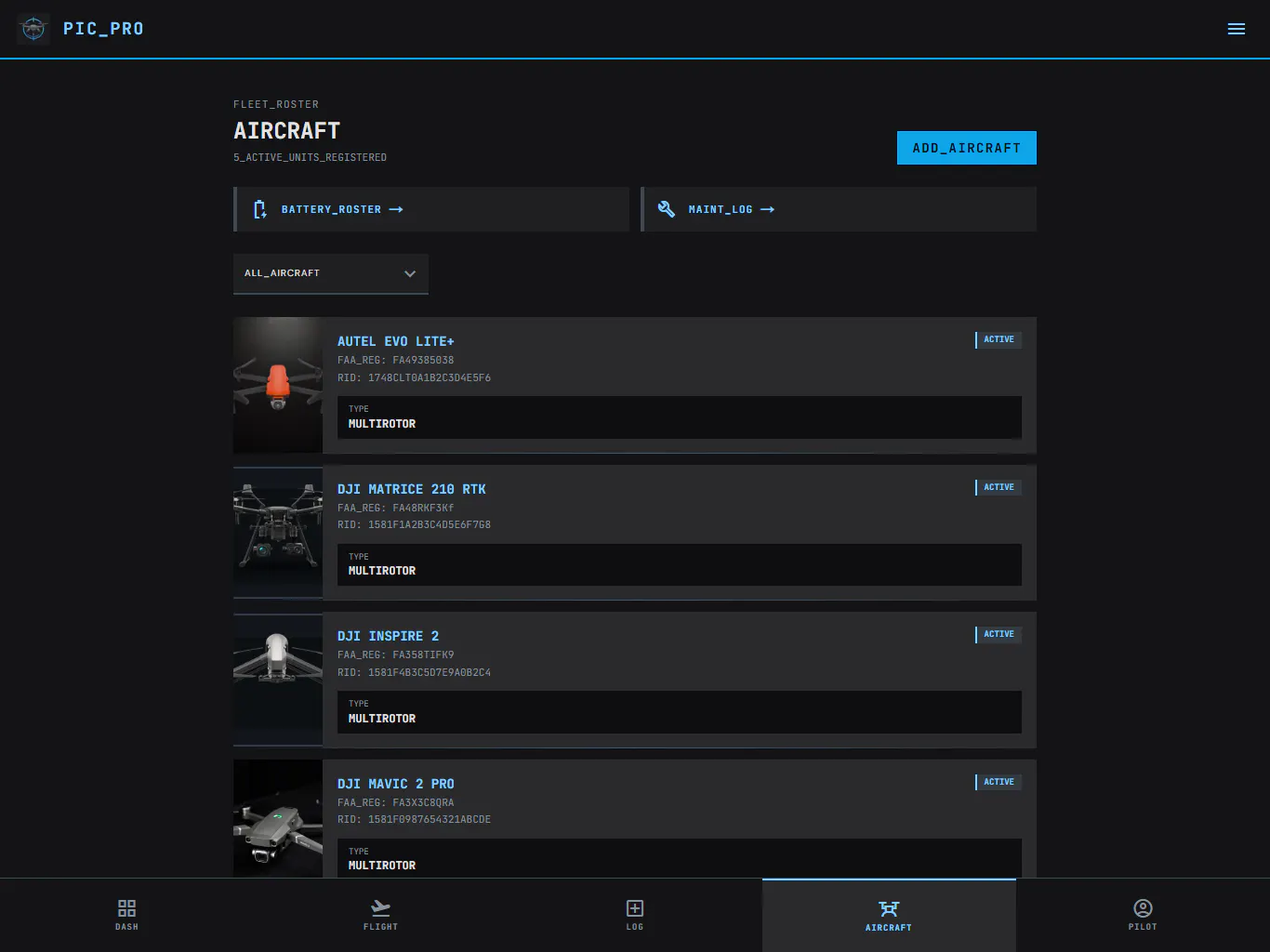Open the hamburger menu
This screenshot has width=1270, height=952.
point(1237,29)
